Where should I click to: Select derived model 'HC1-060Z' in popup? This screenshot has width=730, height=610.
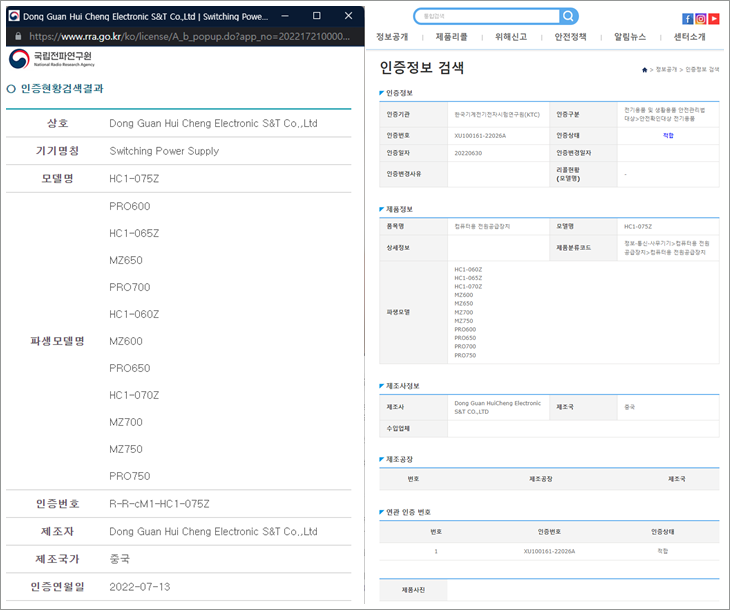pyautogui.click(x=134, y=314)
